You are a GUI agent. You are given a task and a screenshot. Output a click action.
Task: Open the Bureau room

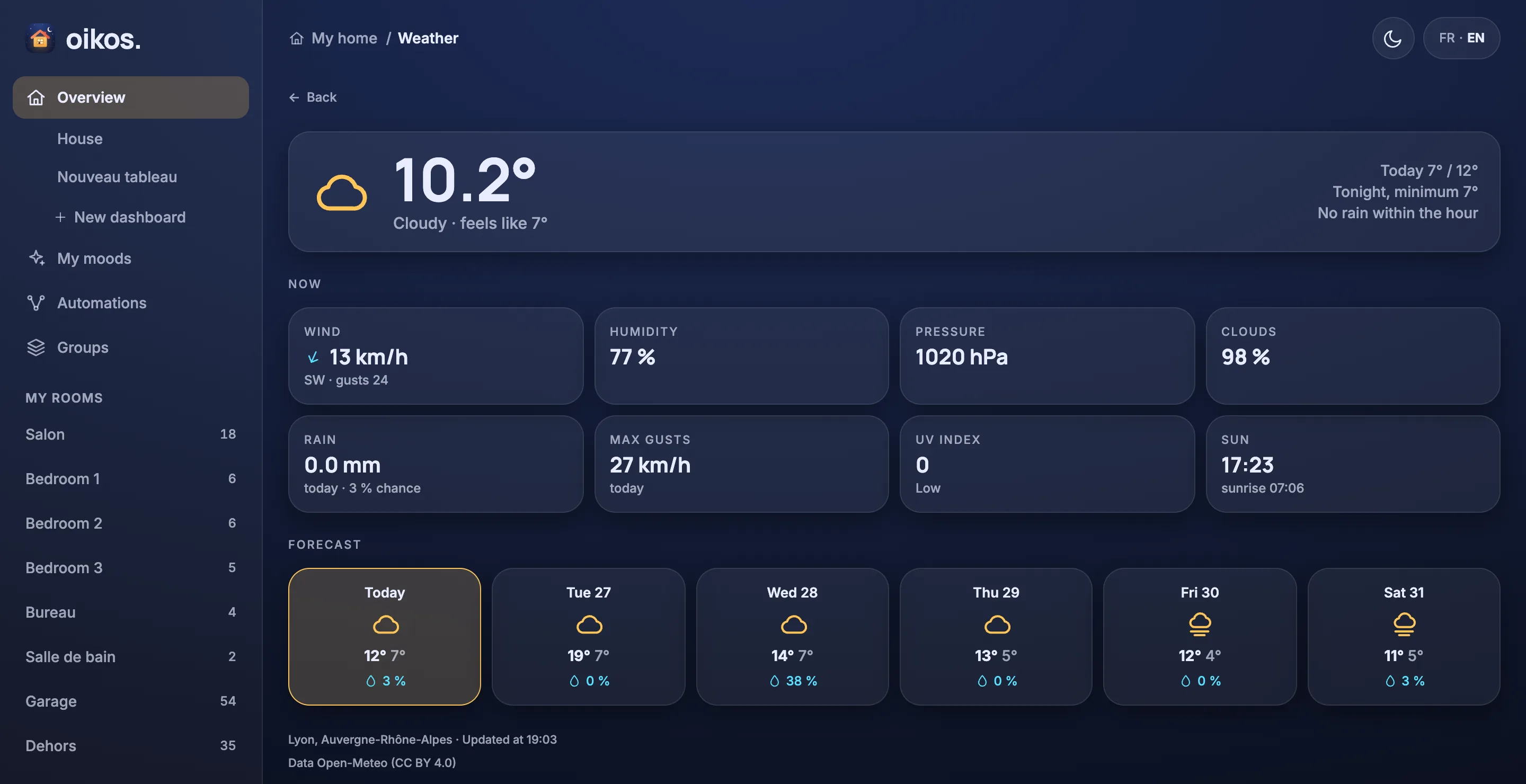[x=130, y=612]
